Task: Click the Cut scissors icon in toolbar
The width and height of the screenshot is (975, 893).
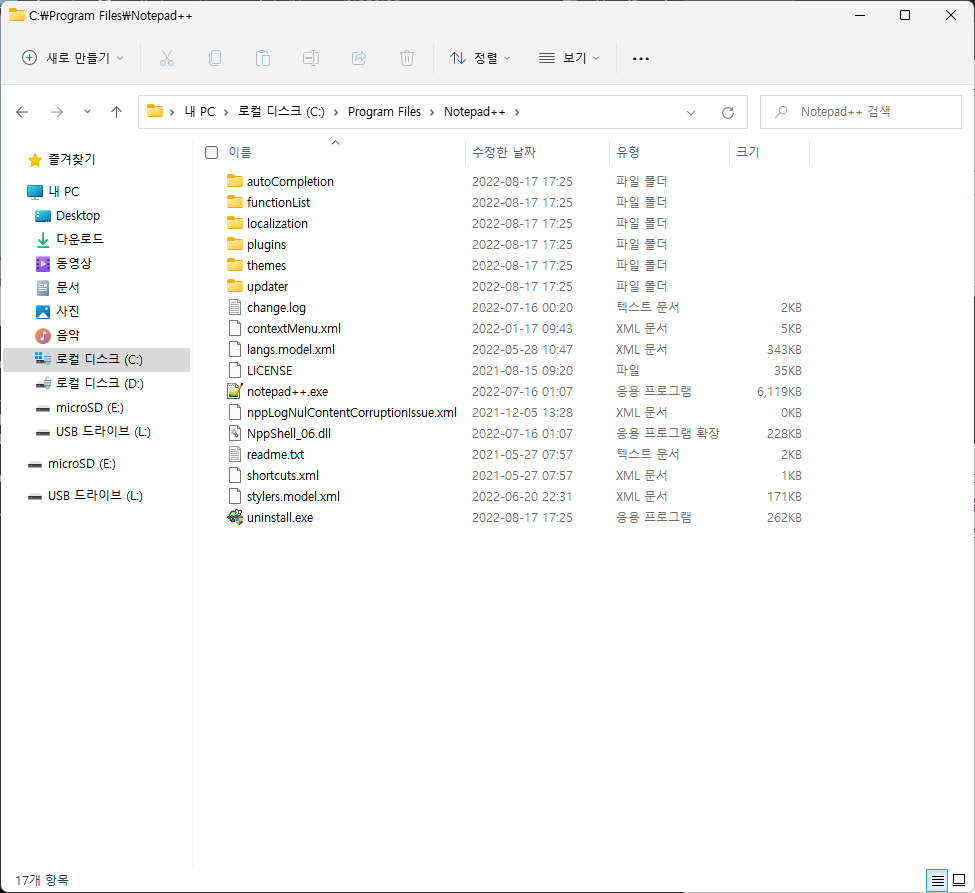Action: coord(167,58)
